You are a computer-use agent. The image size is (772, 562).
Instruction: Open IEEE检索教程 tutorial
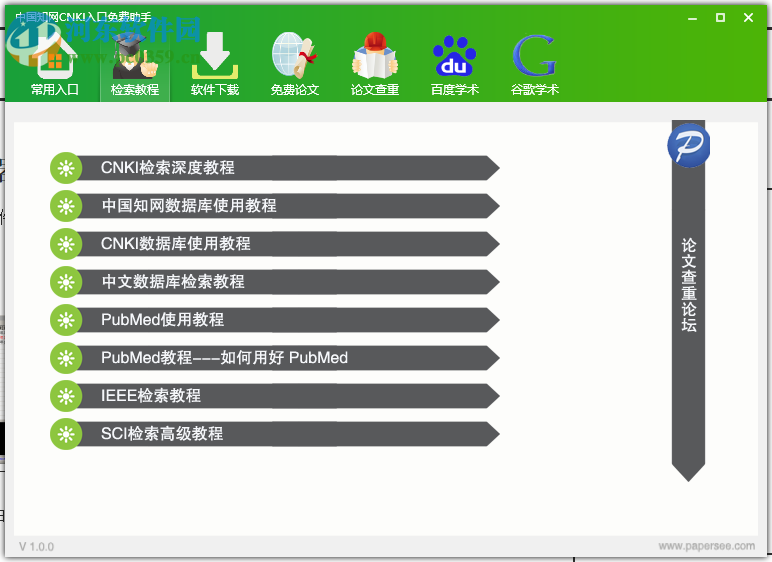coord(290,396)
